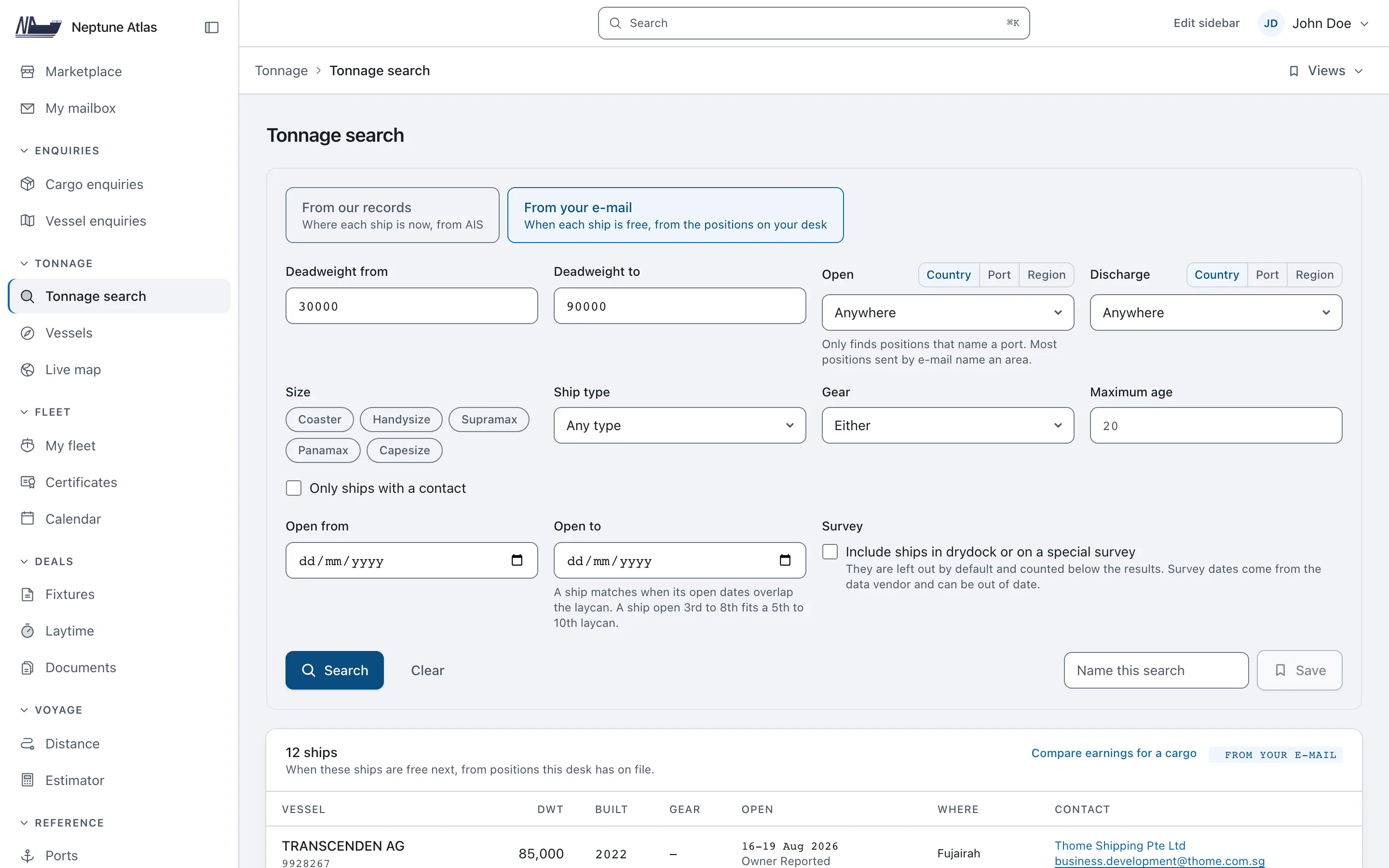1389x868 pixels.
Task: Open the Views dropdown
Action: tap(1326, 70)
